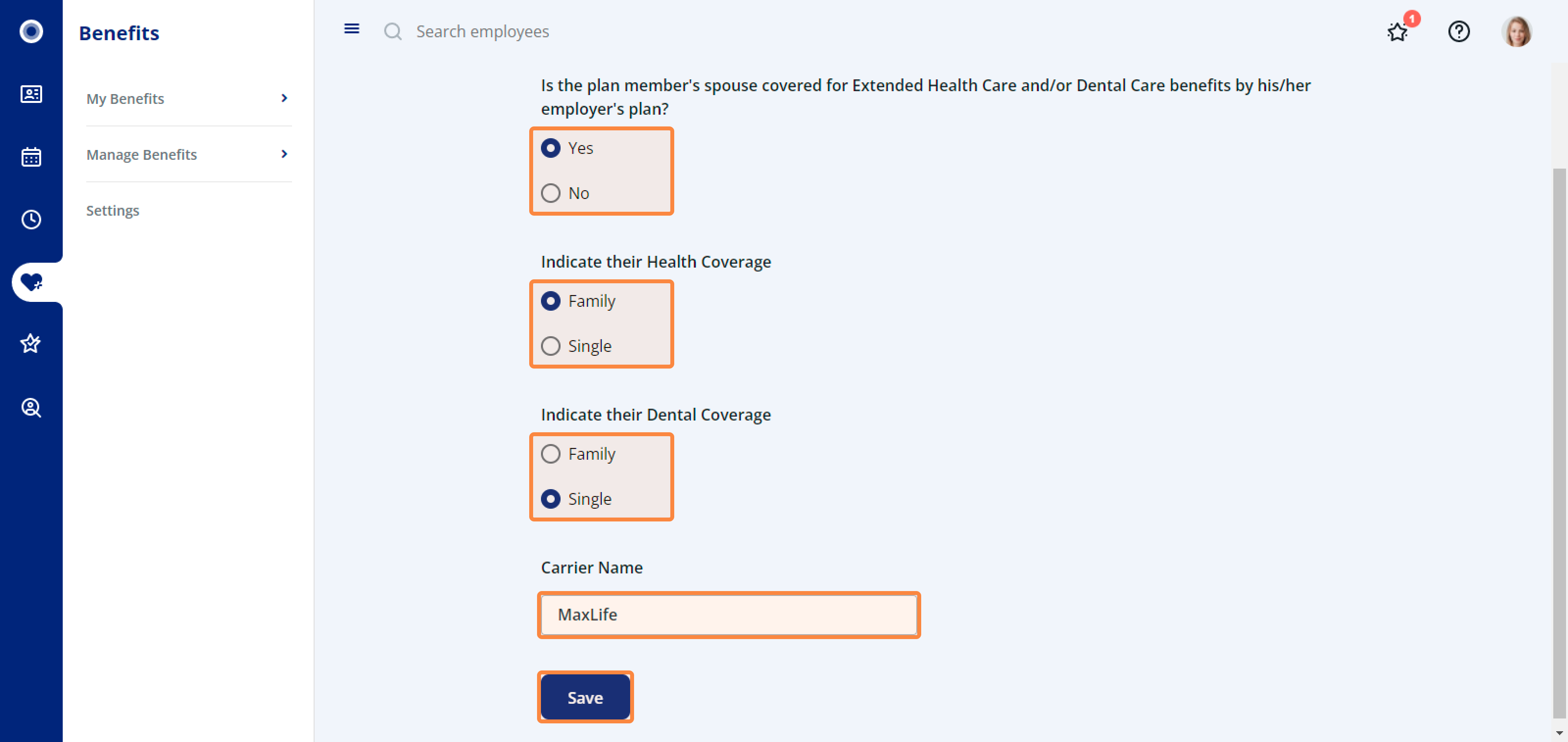Click the Save button
Image resolution: width=1568 pixels, height=742 pixels.
[x=585, y=697]
